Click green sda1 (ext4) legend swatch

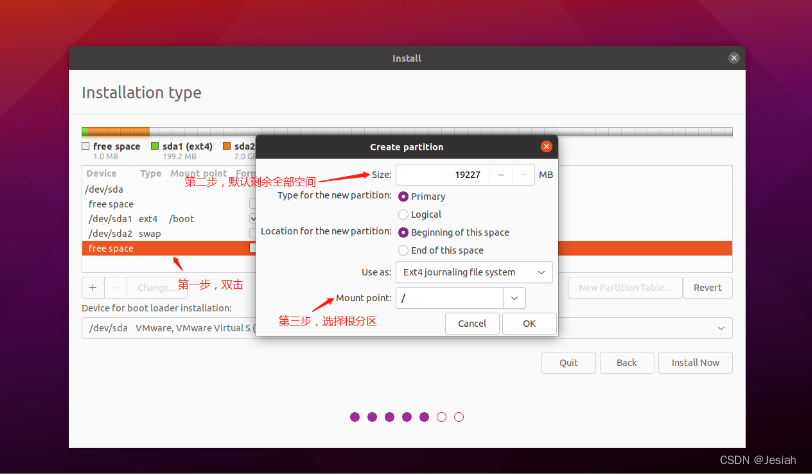click(x=155, y=146)
